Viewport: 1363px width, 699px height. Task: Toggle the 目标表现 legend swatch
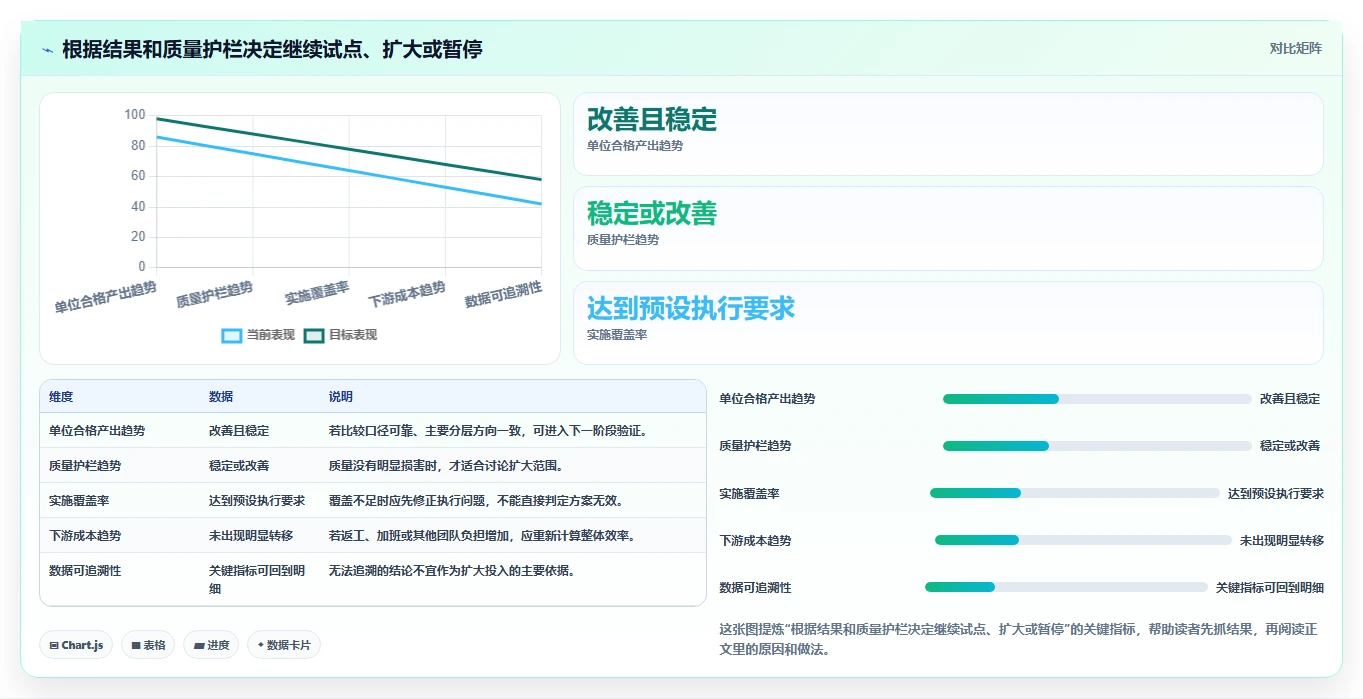click(x=314, y=336)
